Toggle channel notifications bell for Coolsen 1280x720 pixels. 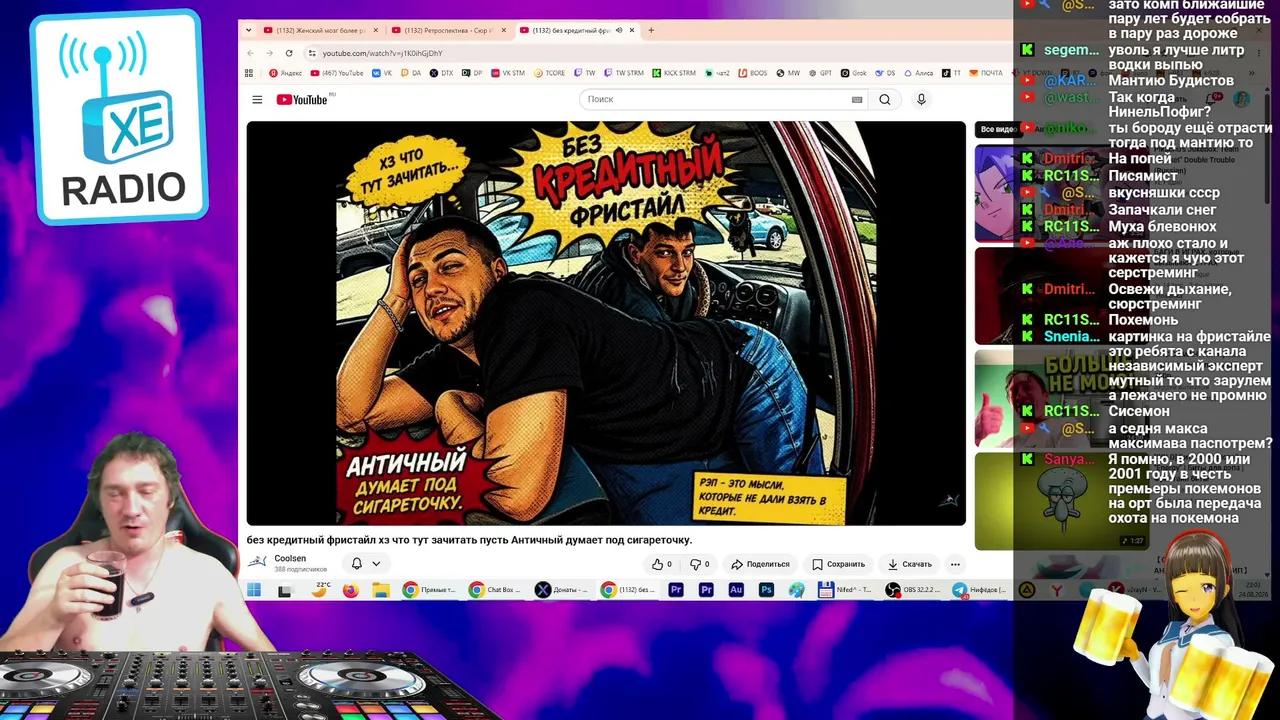[356, 563]
